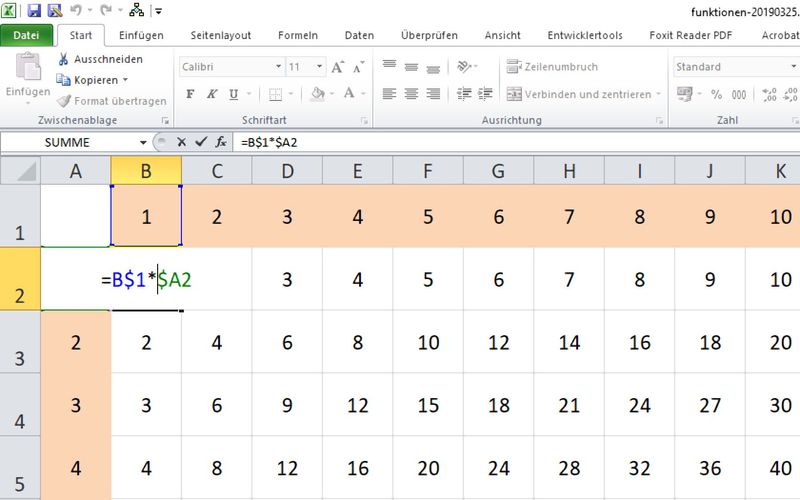Open the quick access toolbar customize arrow

[x=159, y=11]
